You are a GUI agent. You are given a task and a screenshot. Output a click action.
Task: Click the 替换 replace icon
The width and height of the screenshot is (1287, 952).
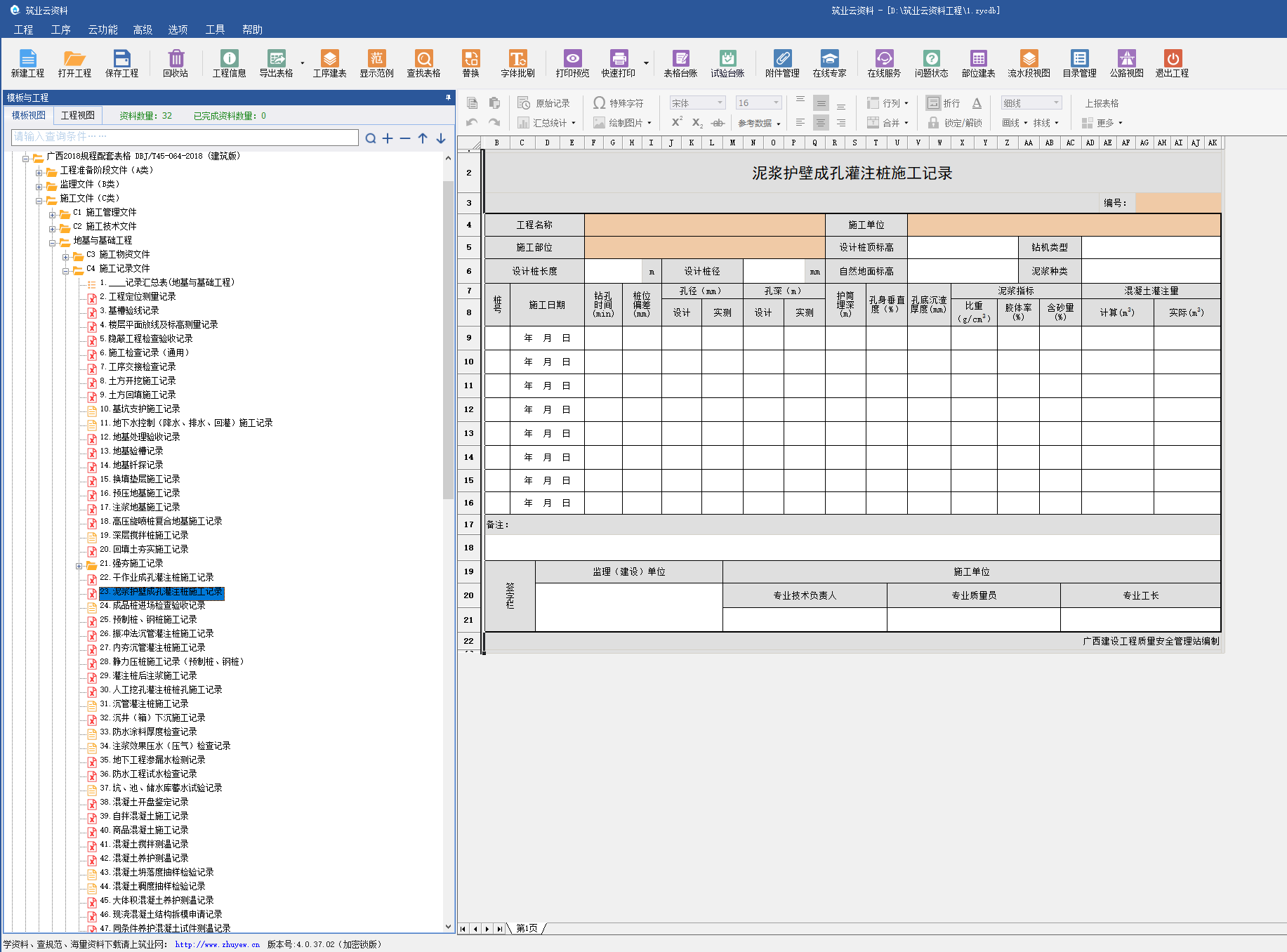click(x=470, y=63)
